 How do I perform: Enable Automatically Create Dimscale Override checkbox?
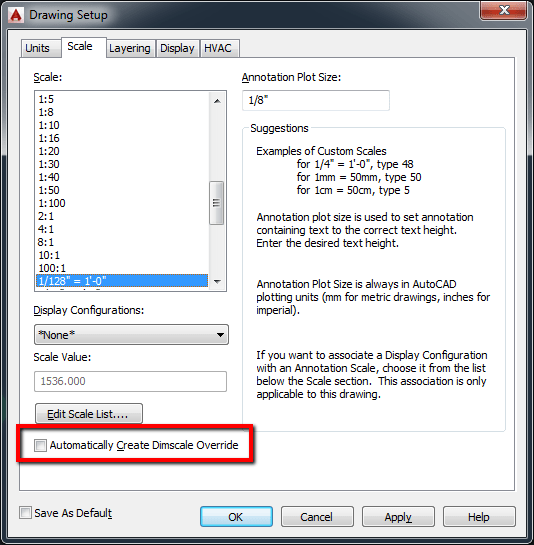click(x=40, y=445)
